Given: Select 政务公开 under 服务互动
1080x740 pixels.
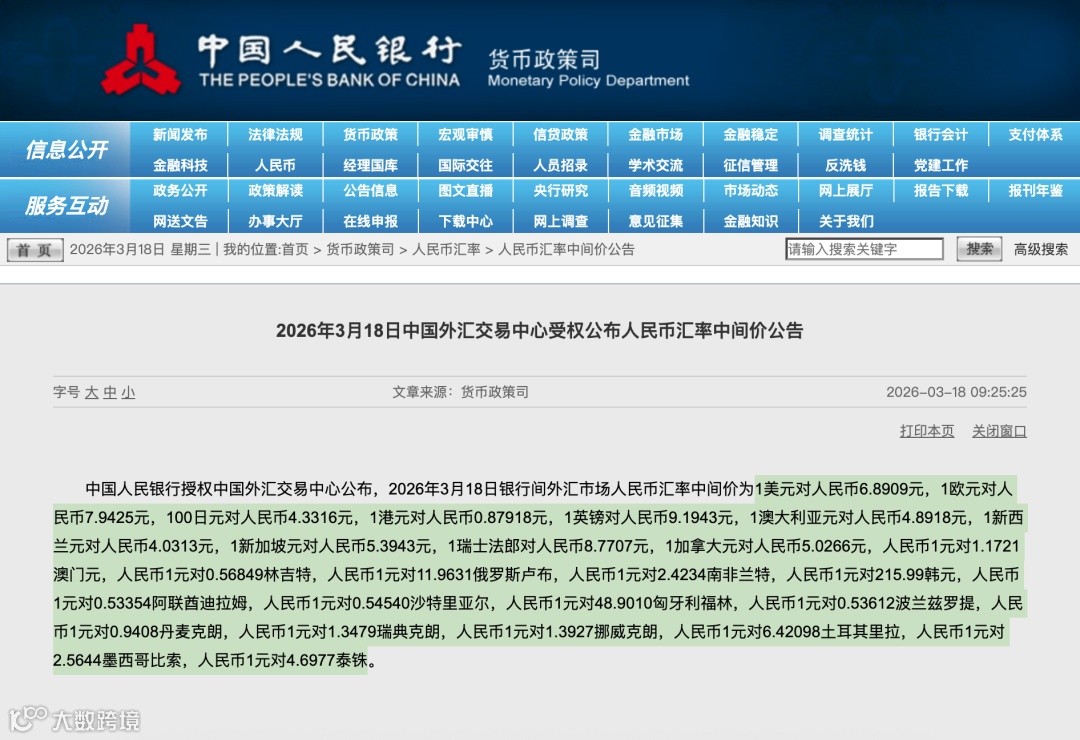Looking at the screenshot, I should coord(180,192).
